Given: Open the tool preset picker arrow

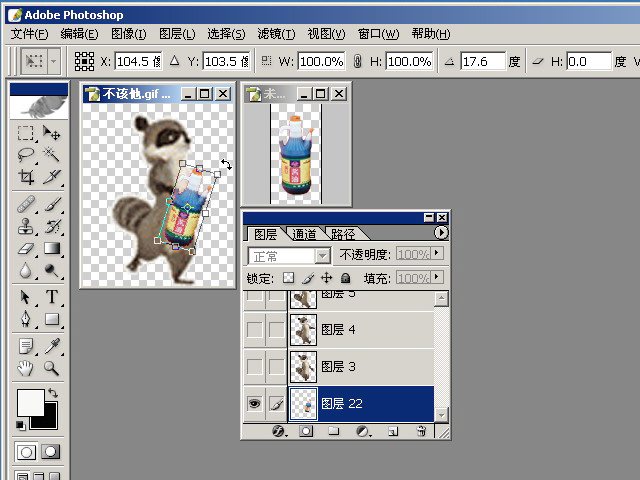Looking at the screenshot, I should coord(53,62).
